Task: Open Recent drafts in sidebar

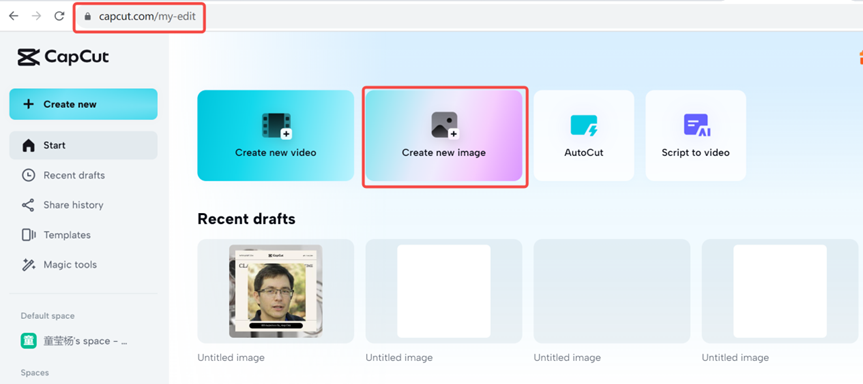Action: pyautogui.click(x=83, y=175)
